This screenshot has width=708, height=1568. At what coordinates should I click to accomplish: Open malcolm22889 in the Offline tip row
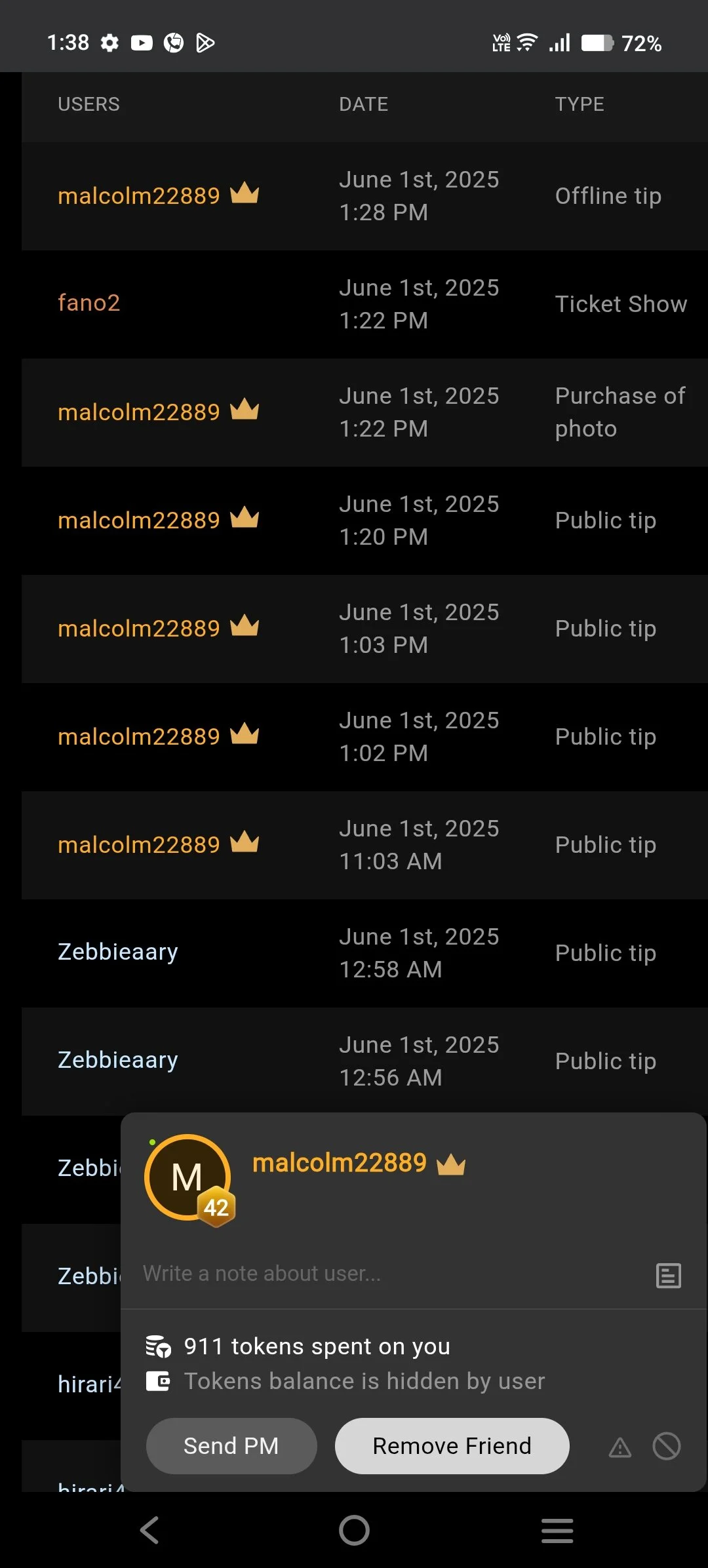139,196
